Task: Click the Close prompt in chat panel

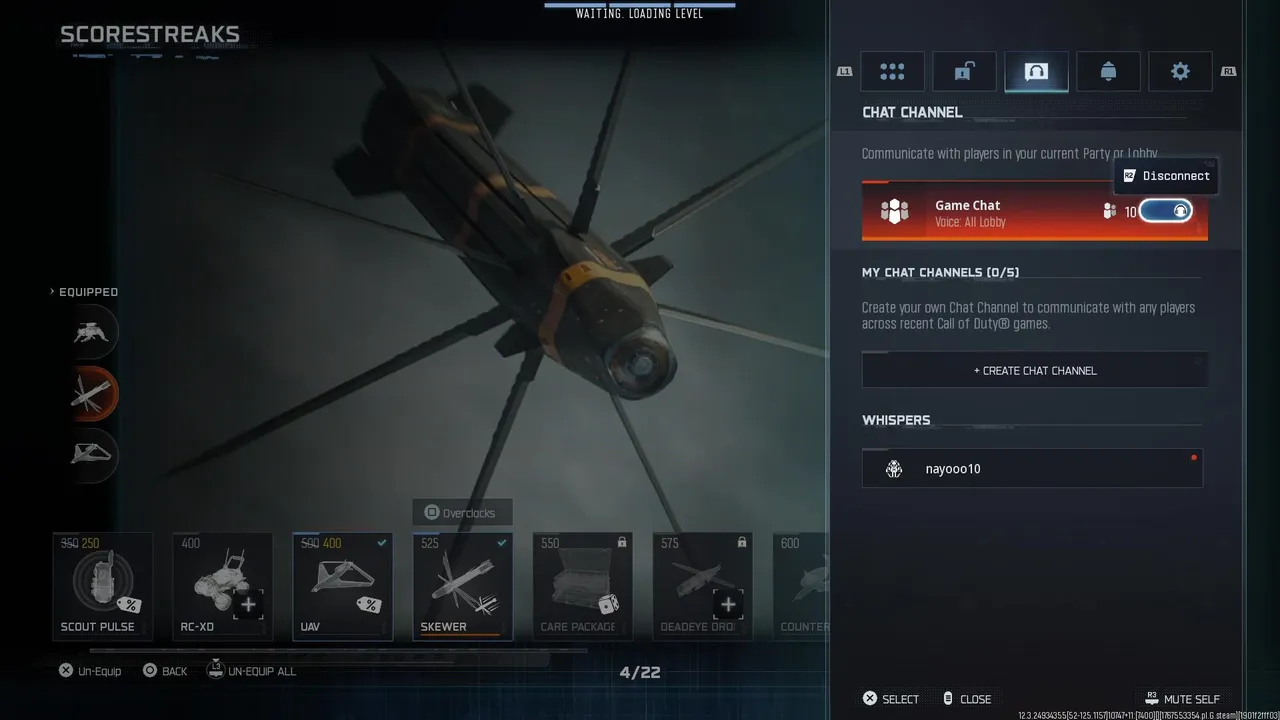Action: [966, 699]
